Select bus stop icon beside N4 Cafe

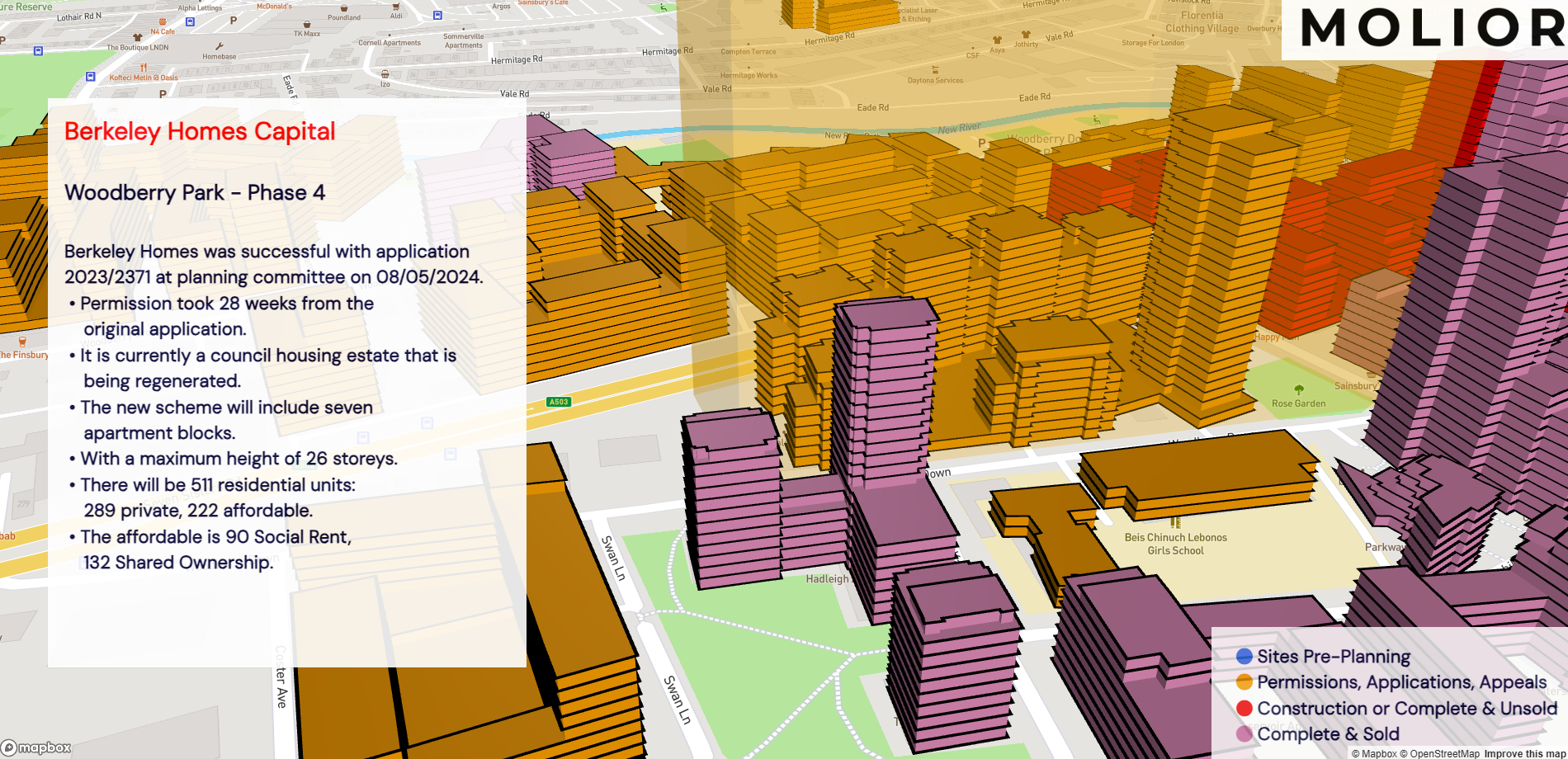[190, 22]
